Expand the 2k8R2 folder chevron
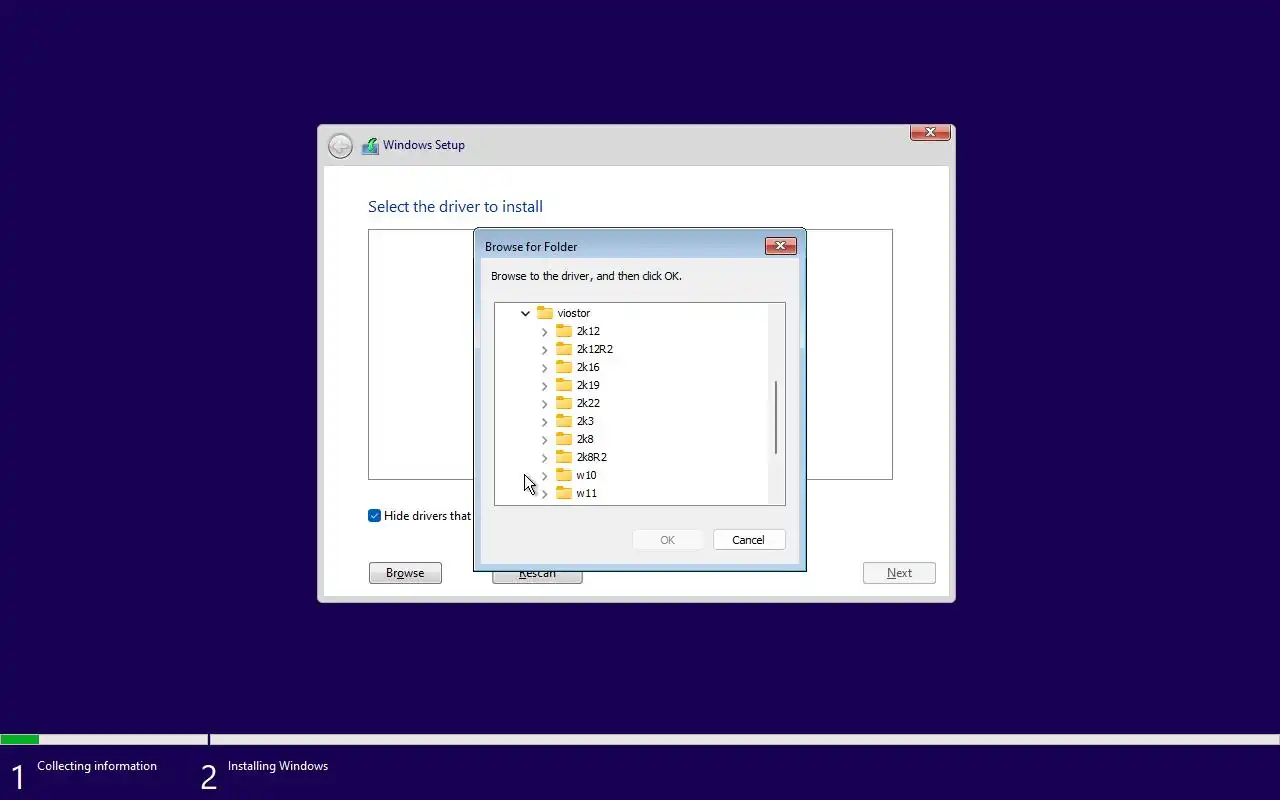 [x=544, y=457]
